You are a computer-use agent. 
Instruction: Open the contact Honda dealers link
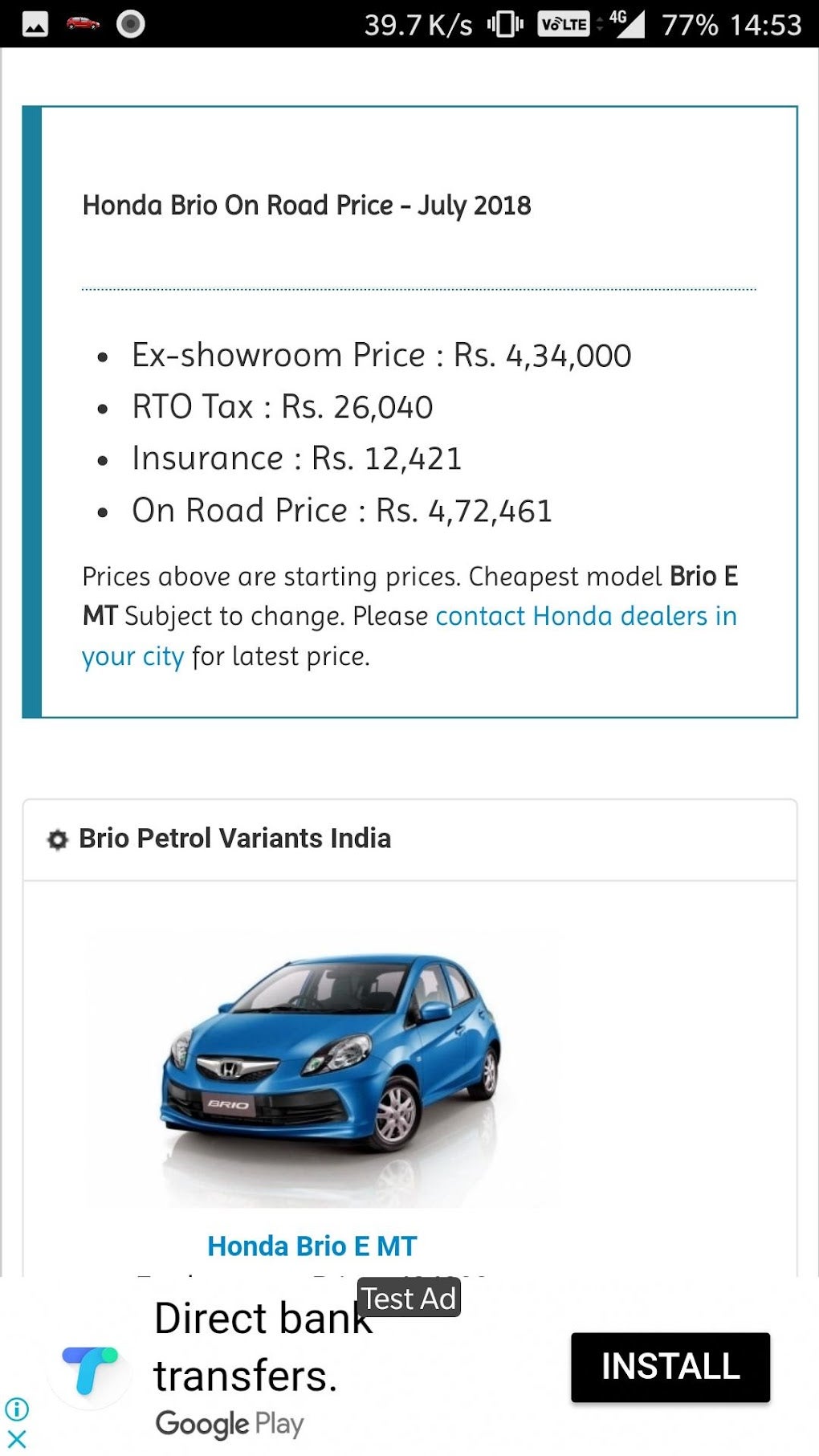585,617
